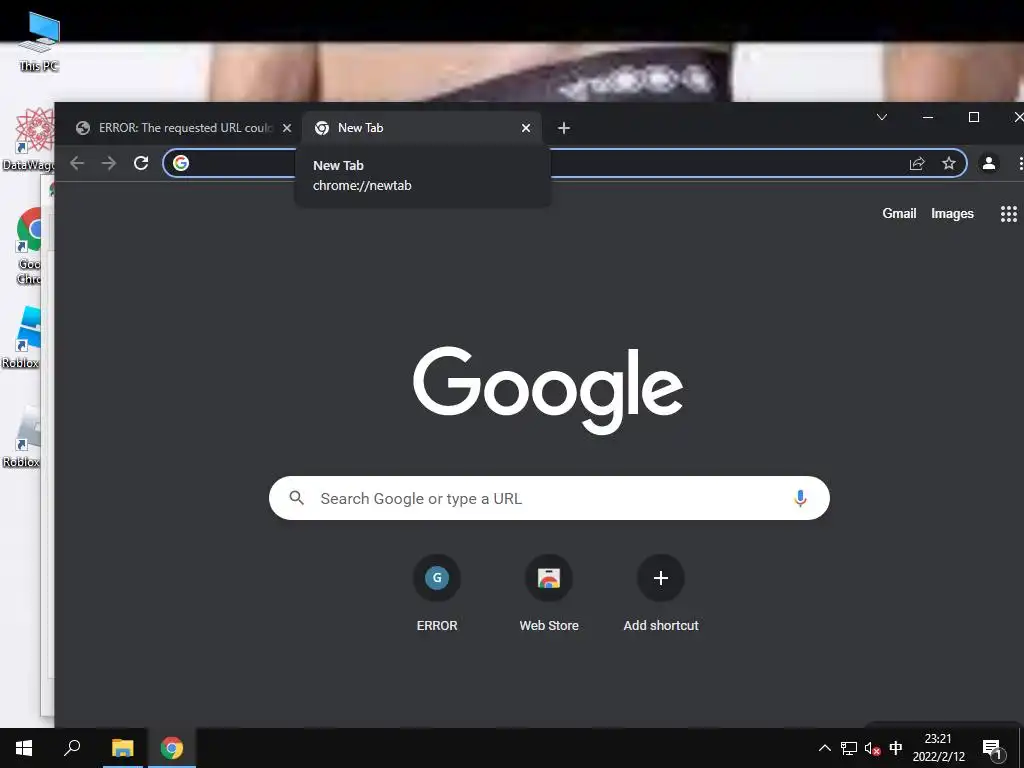
Task: Open the Chrome profile avatar menu
Action: pyautogui.click(x=989, y=163)
